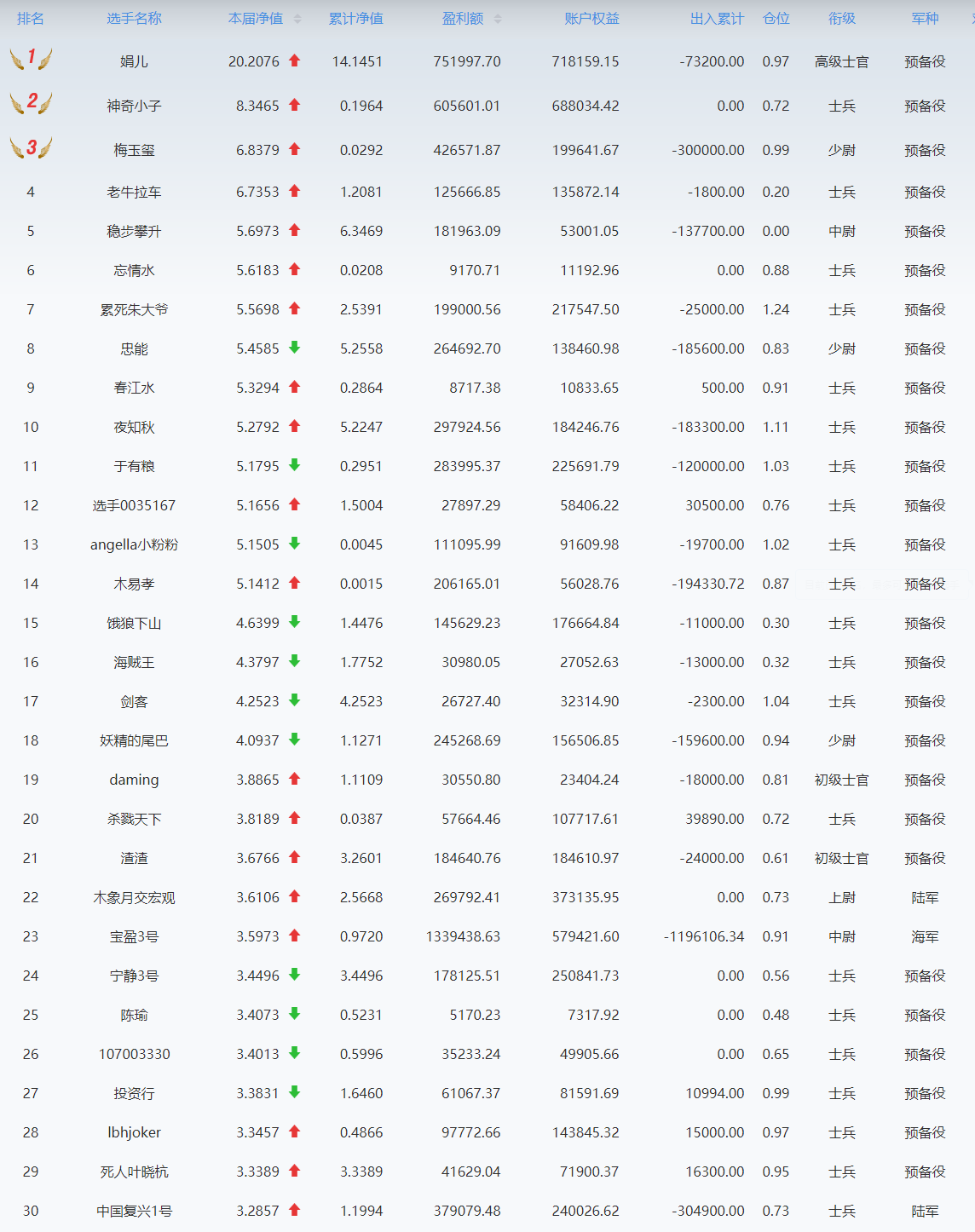The width and height of the screenshot is (975, 1232).
Task: Click the red up arrow in daming's row
Action: (x=294, y=779)
